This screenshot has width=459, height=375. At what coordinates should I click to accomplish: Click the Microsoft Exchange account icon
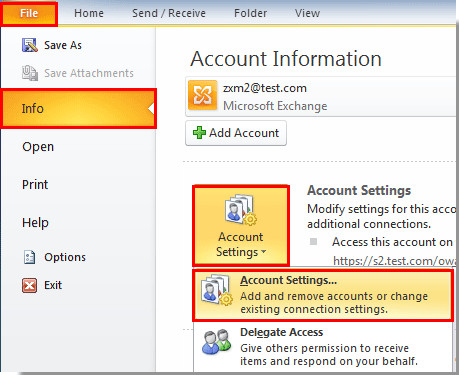[x=202, y=95]
